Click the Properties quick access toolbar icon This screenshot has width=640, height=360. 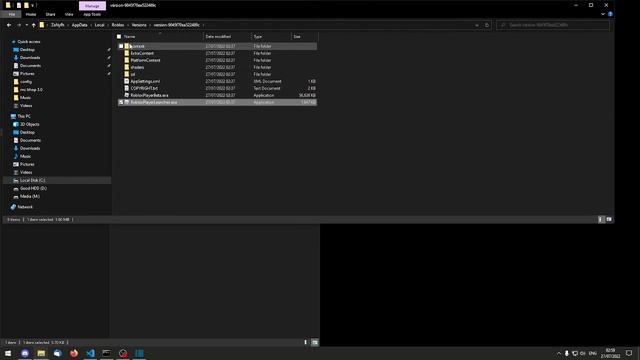pos(19,5)
